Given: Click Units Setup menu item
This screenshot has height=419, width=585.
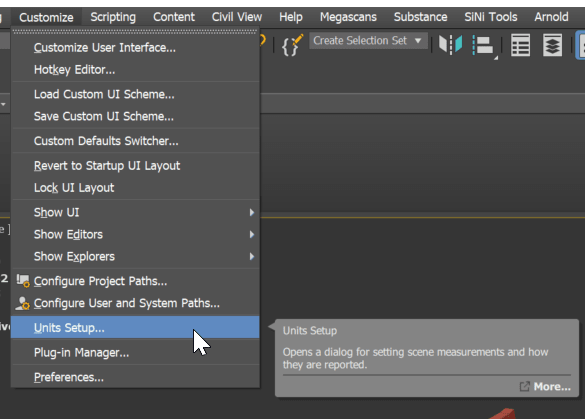Looking at the screenshot, I should pos(135,328).
